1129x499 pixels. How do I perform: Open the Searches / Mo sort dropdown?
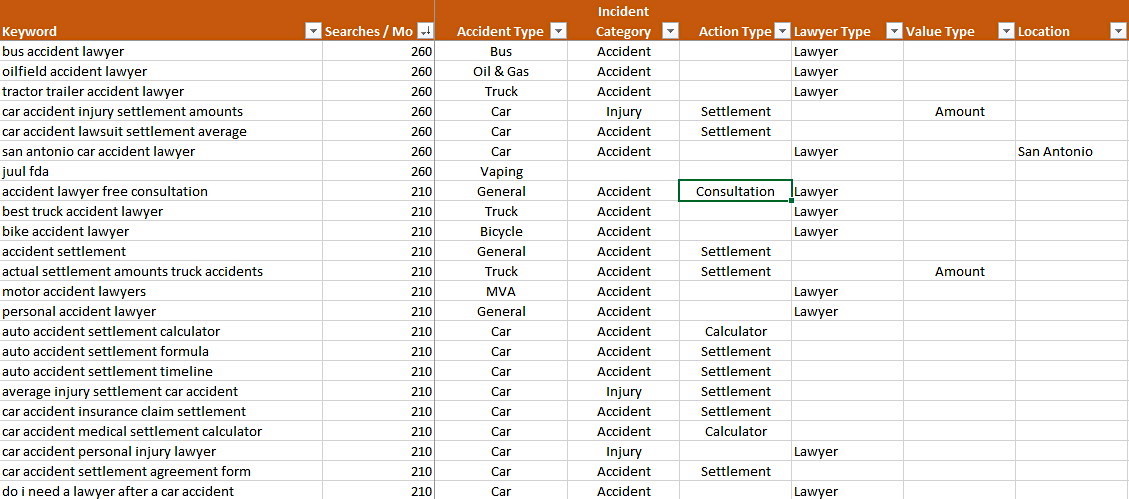425,31
